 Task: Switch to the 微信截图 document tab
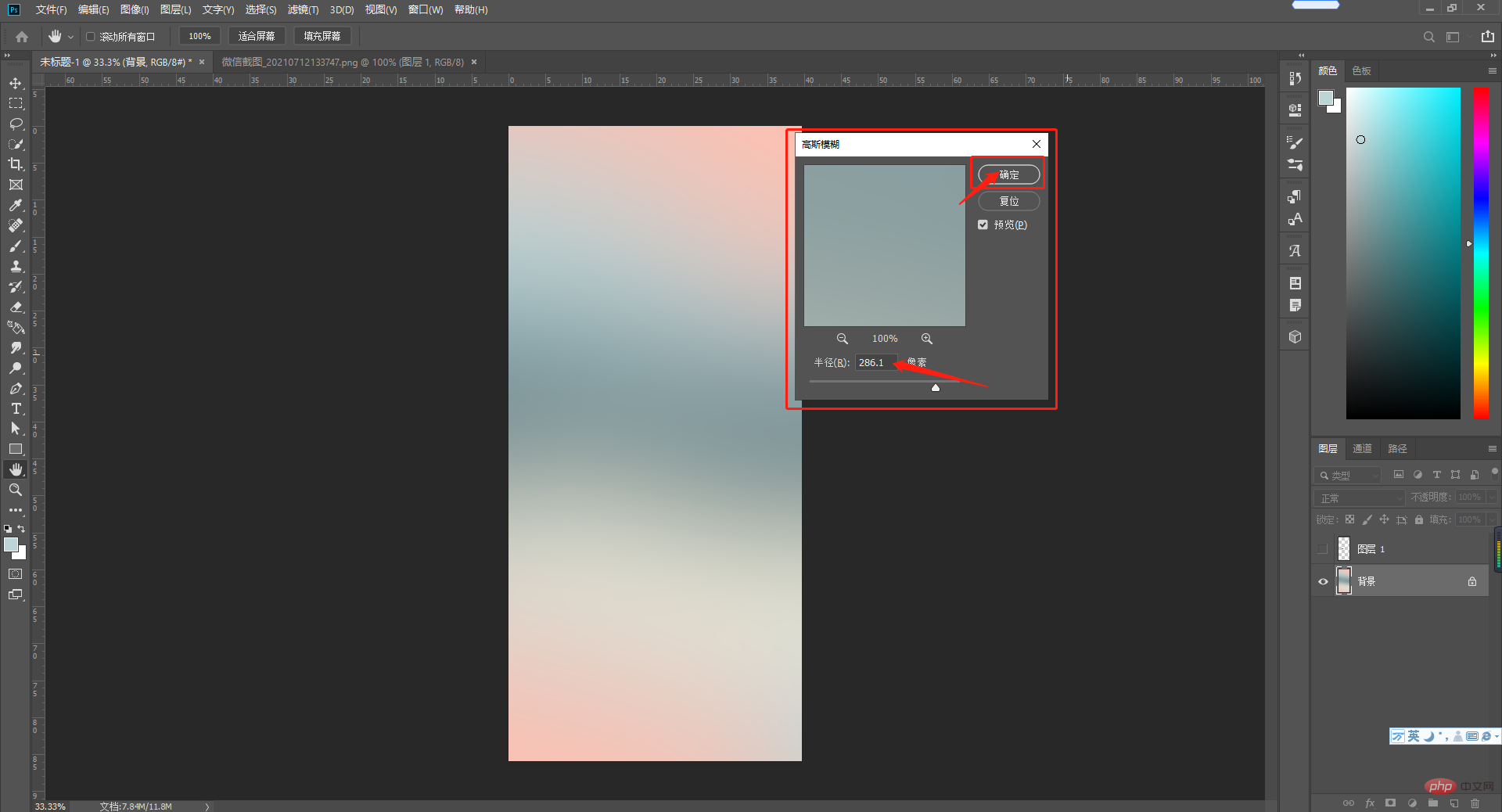coord(343,62)
